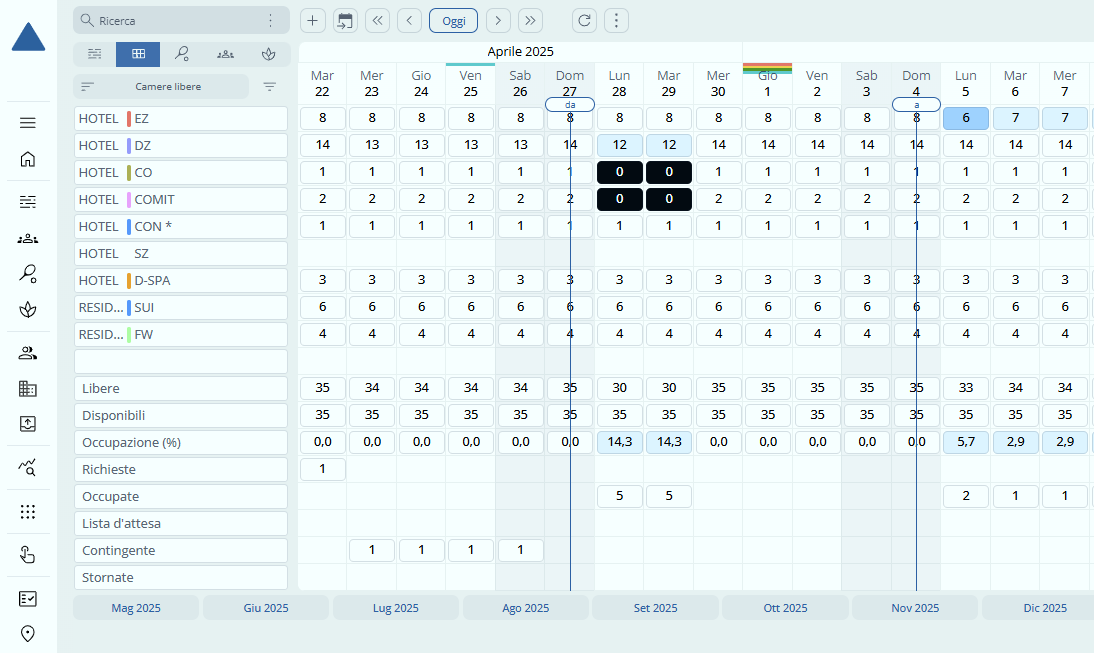The width and height of the screenshot is (1094, 653).
Task: Switch to the group people view toggle
Action: (225, 54)
